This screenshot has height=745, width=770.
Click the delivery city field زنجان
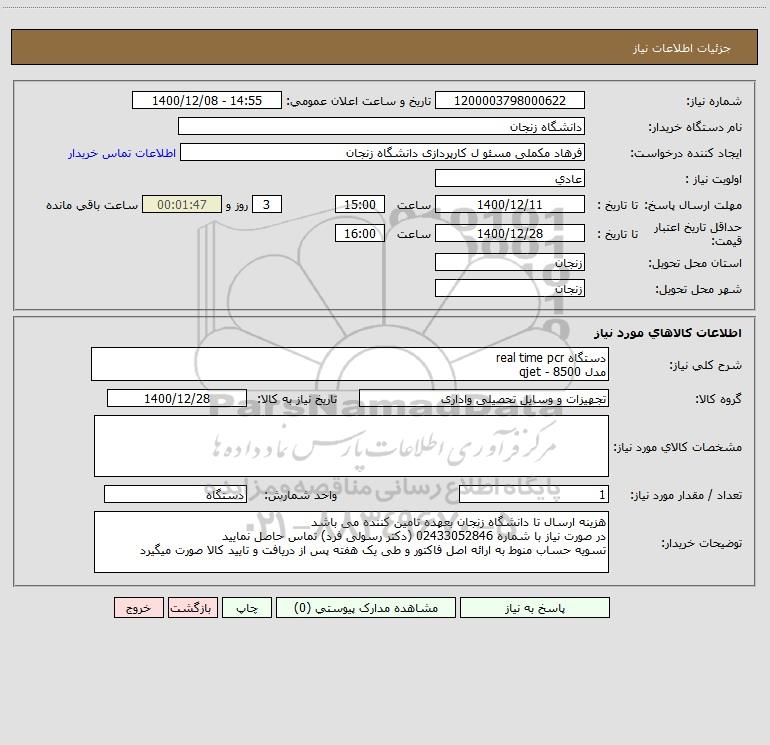click(x=510, y=288)
